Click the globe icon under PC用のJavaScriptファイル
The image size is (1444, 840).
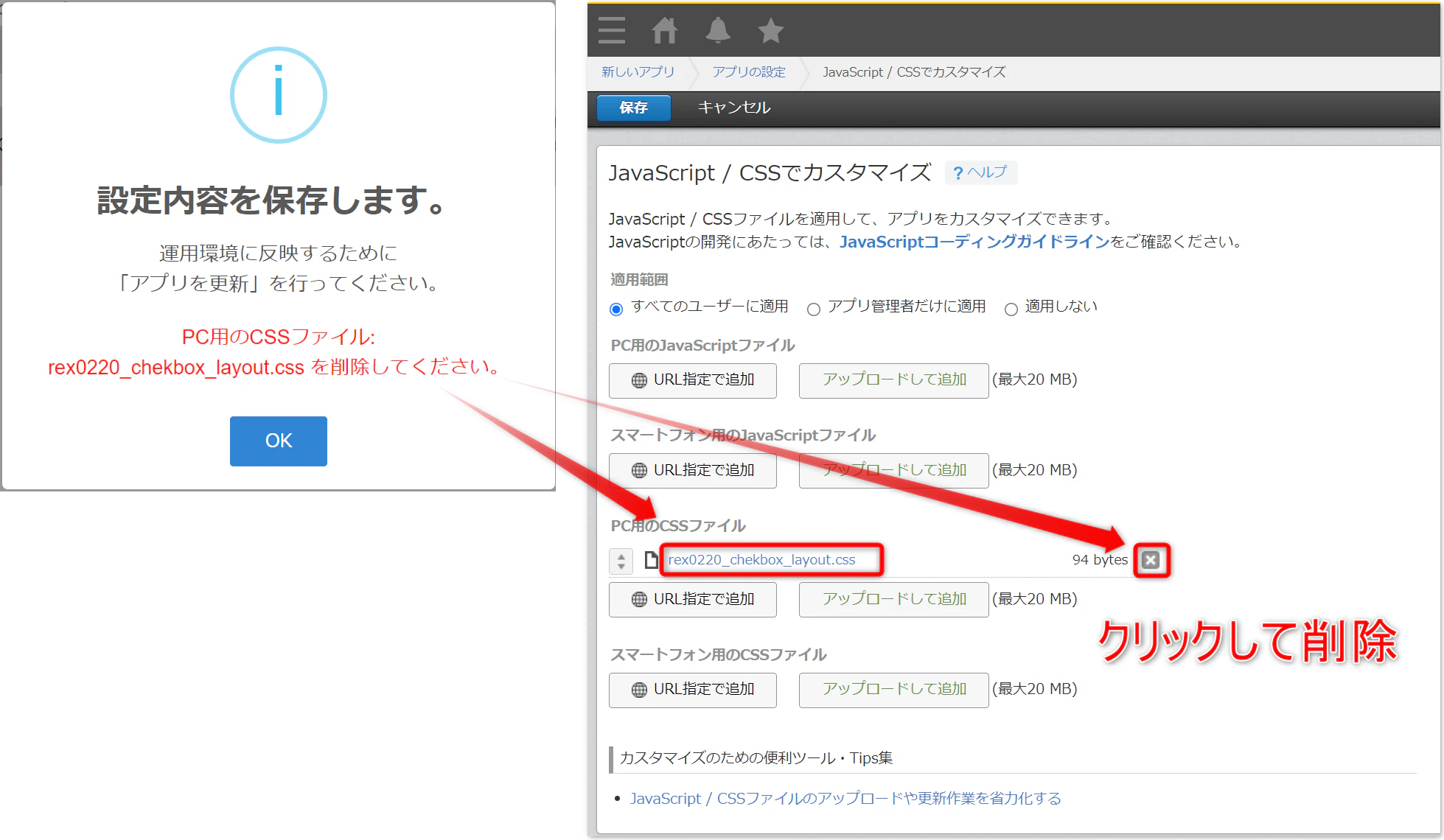point(639,380)
